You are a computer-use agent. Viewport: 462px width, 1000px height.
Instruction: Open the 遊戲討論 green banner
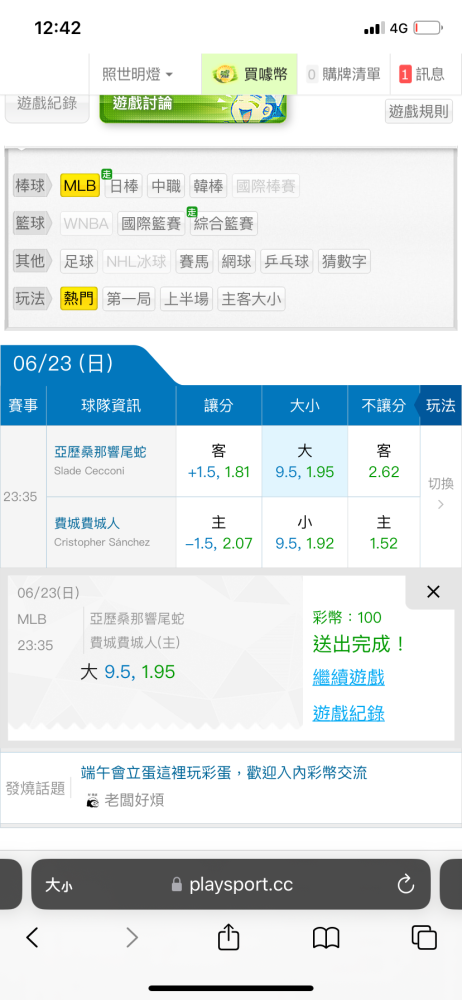pyautogui.click(x=193, y=107)
